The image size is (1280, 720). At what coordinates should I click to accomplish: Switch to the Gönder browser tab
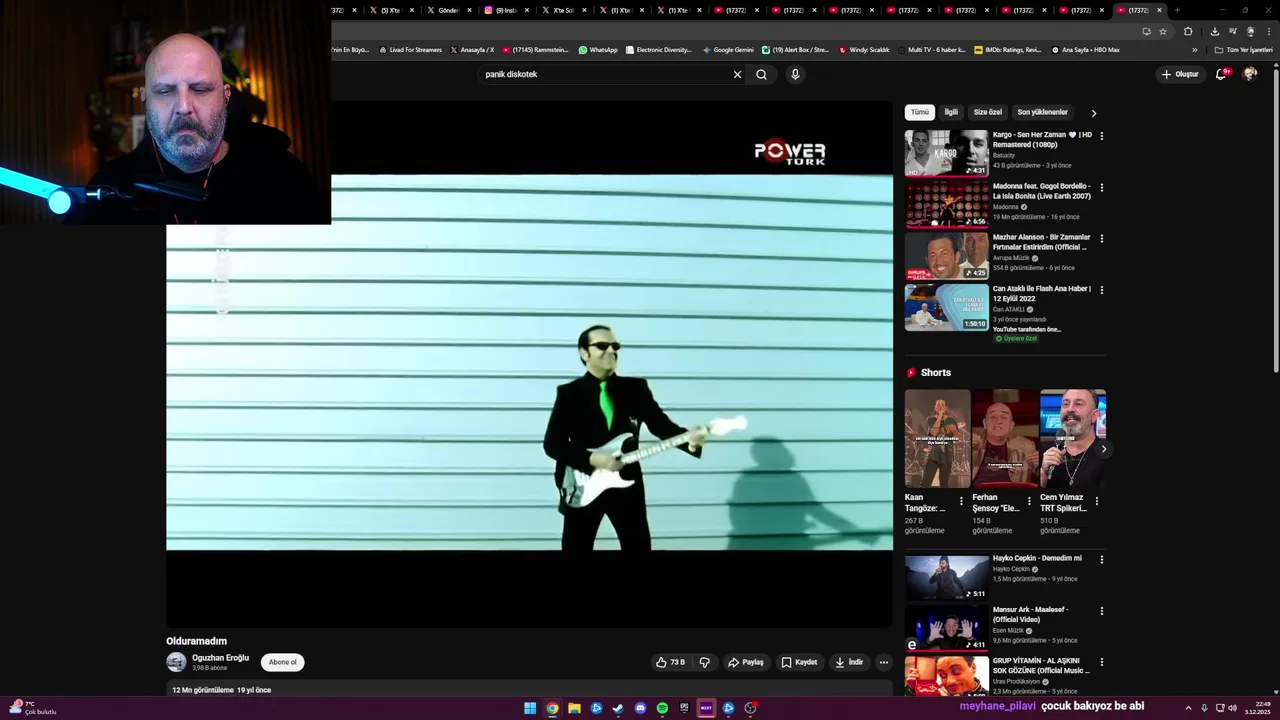[449, 10]
